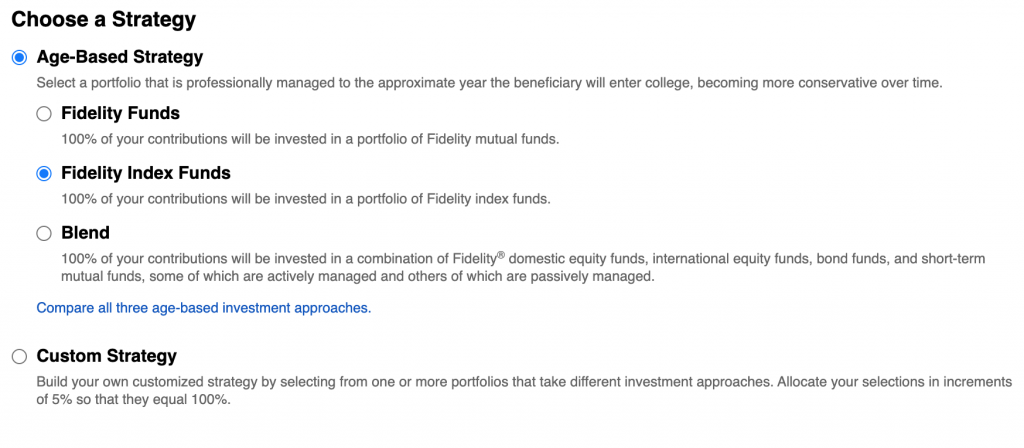The width and height of the screenshot is (1024, 448).
Task: Choose the Fidelity Funds radio option
Action: (44, 114)
